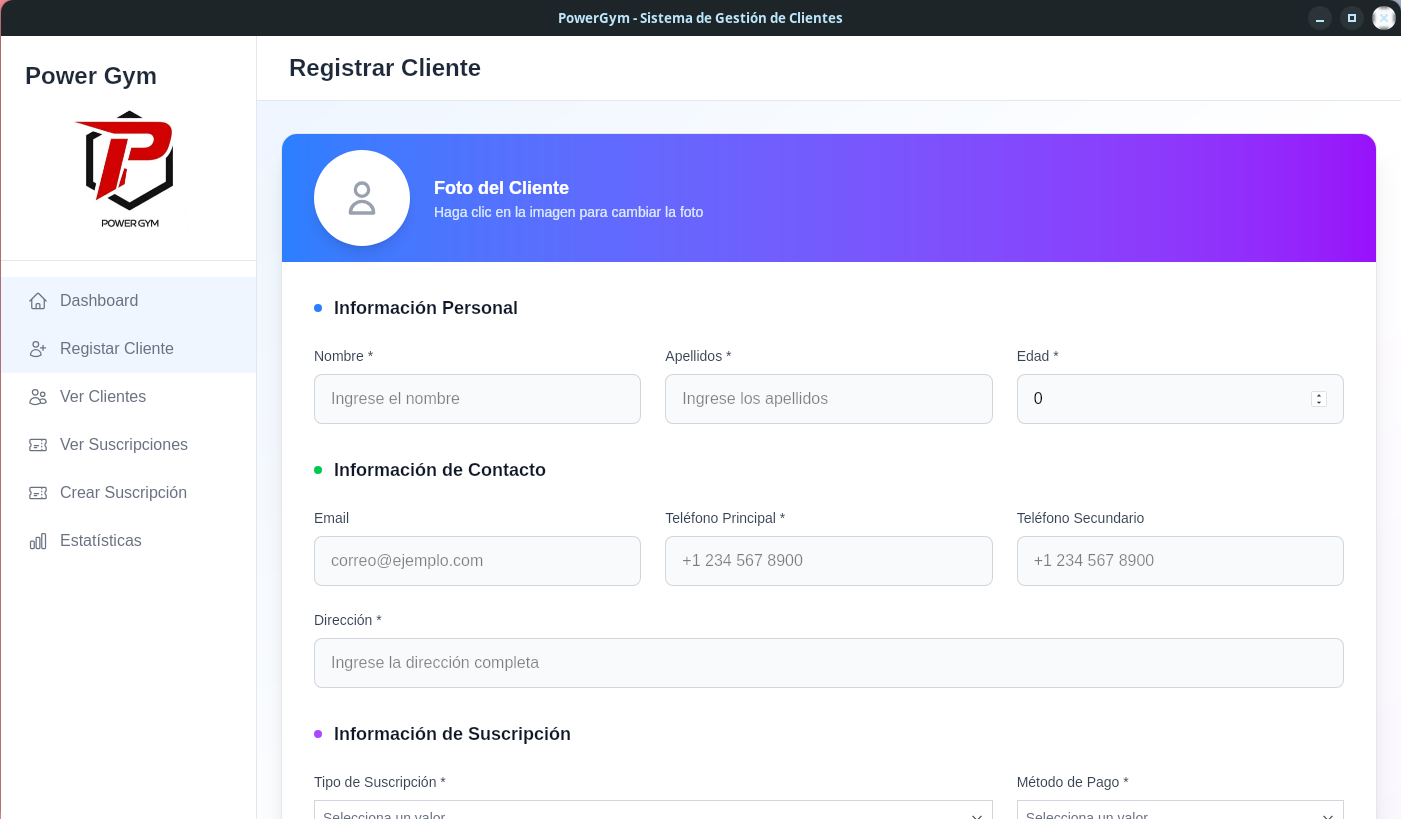Click the Registar Cliente add-user icon

click(x=38, y=349)
